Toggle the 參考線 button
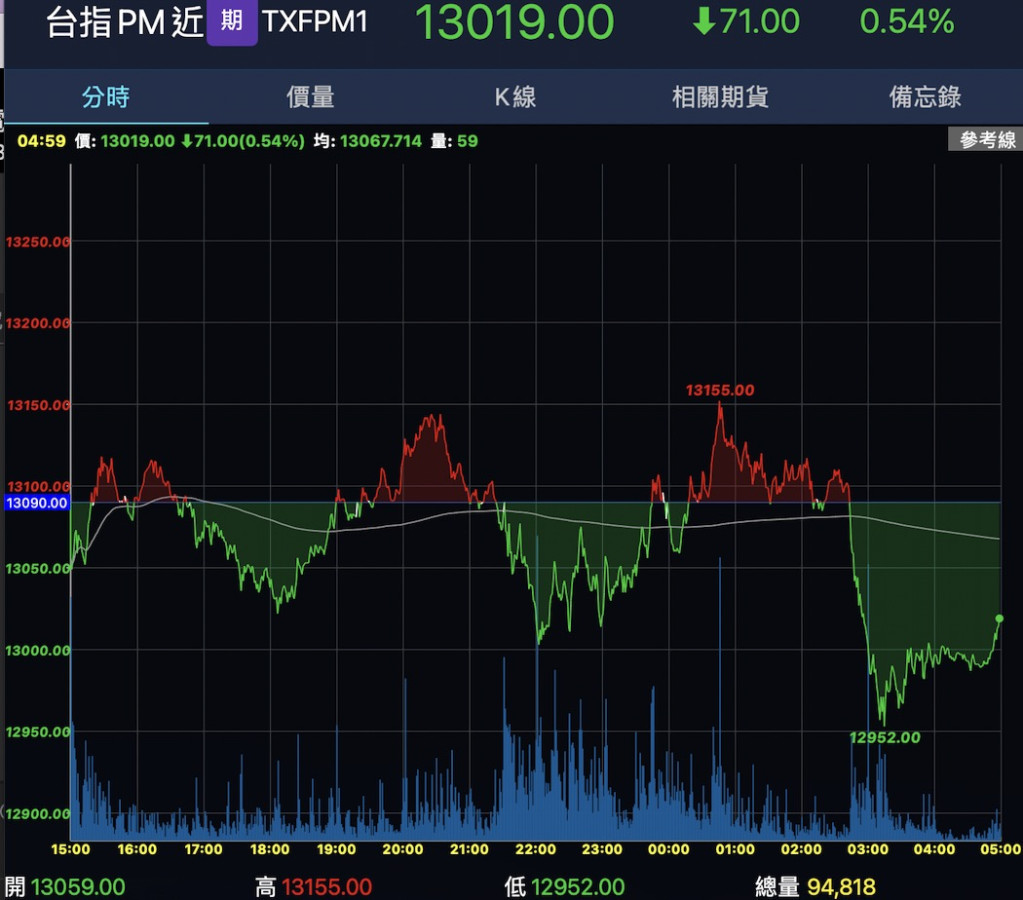1023x900 pixels. point(986,141)
